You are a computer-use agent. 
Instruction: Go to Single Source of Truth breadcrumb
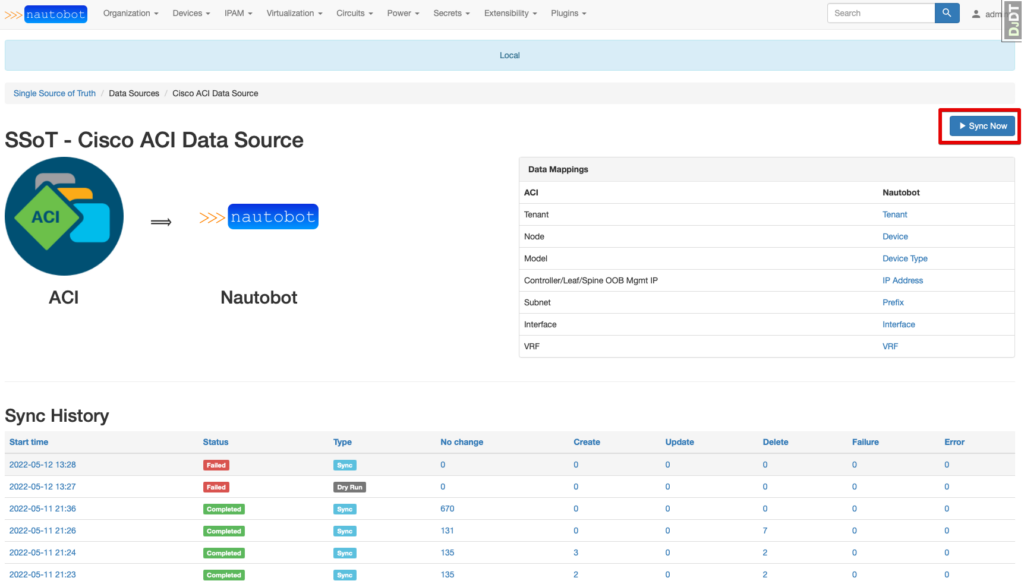point(54,93)
